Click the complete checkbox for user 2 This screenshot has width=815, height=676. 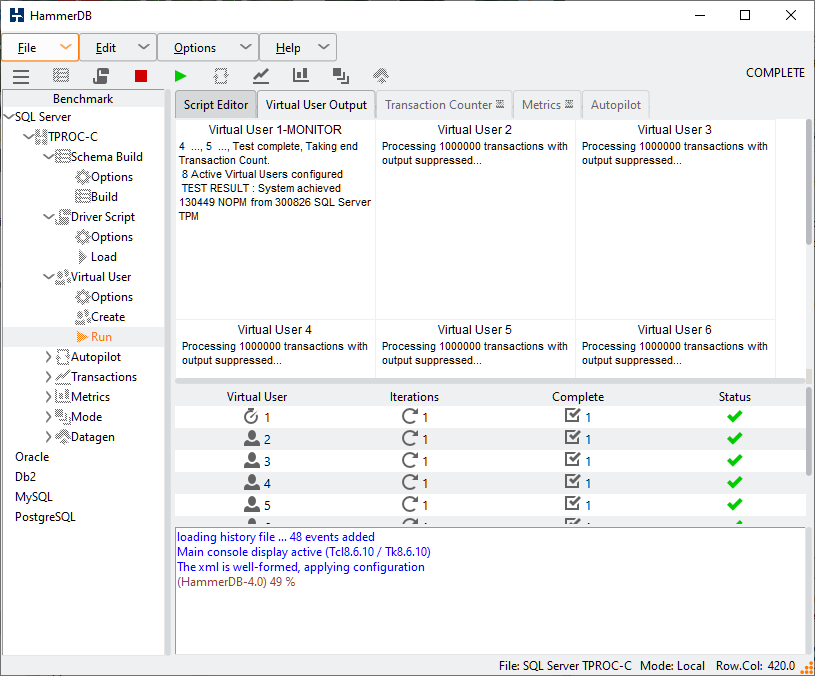click(x=572, y=438)
